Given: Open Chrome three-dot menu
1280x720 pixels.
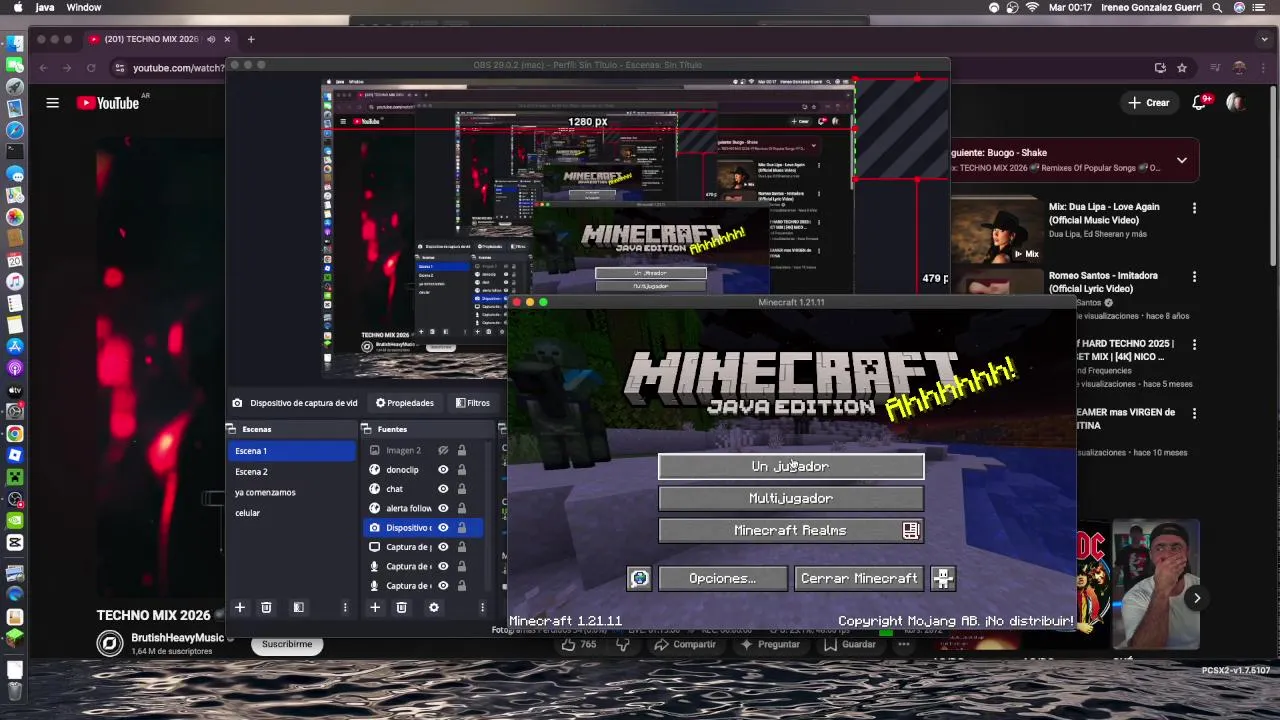Looking at the screenshot, I should pos(1264,68).
